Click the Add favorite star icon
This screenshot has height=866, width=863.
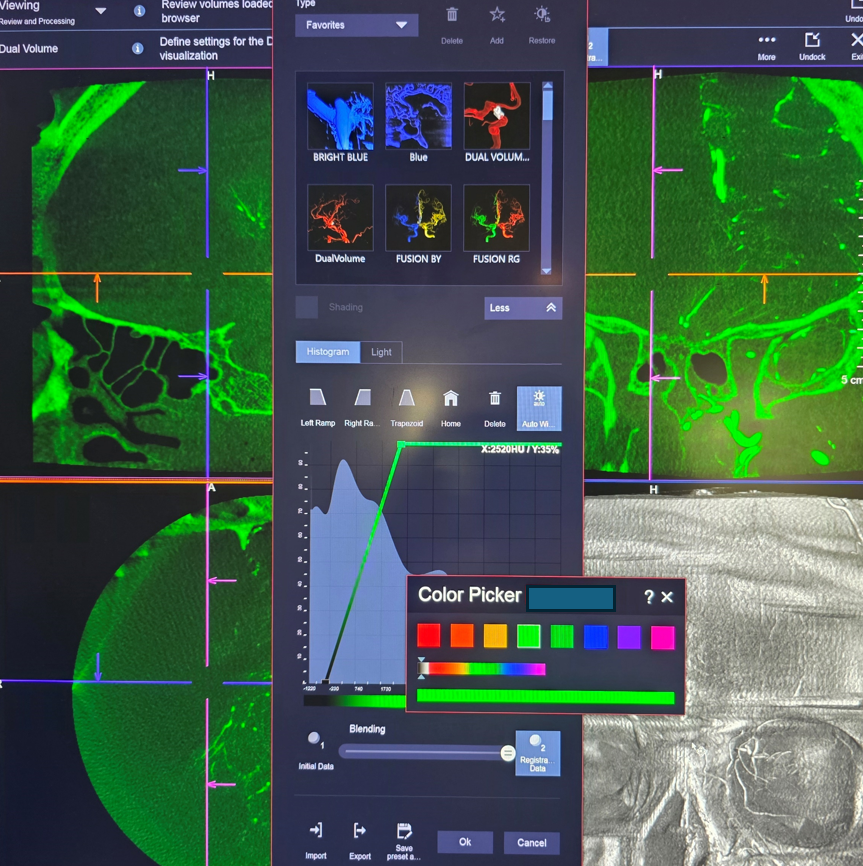[x=497, y=16]
